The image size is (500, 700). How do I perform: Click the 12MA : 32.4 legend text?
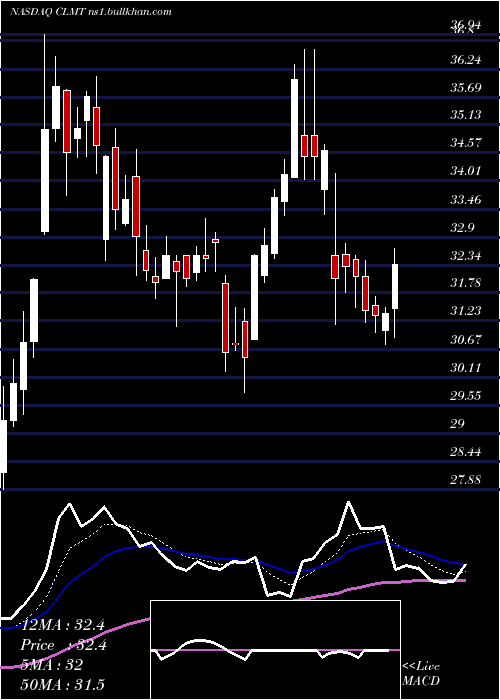[62, 625]
